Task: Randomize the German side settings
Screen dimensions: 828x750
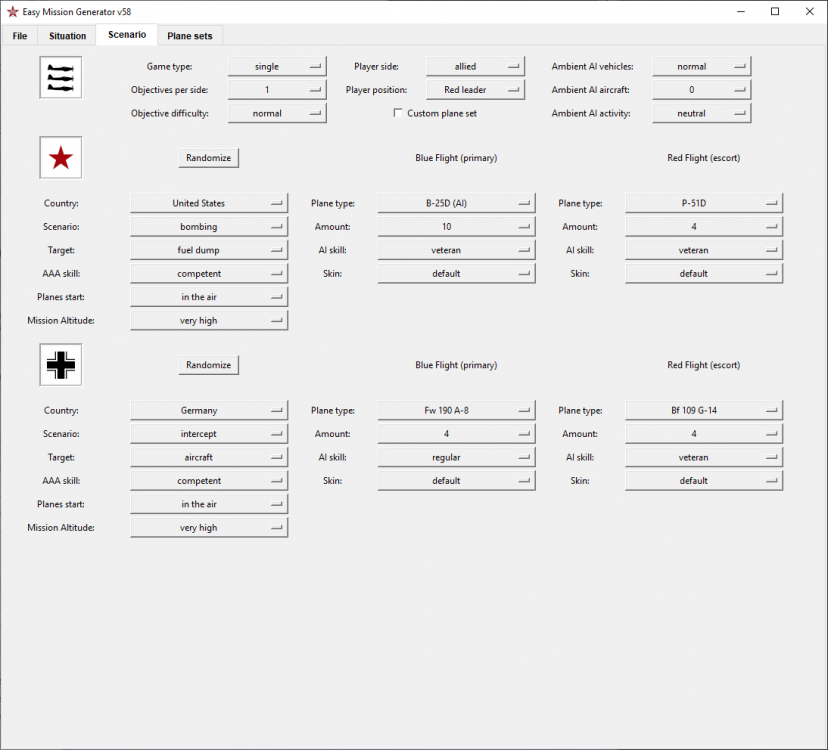Action: point(209,365)
